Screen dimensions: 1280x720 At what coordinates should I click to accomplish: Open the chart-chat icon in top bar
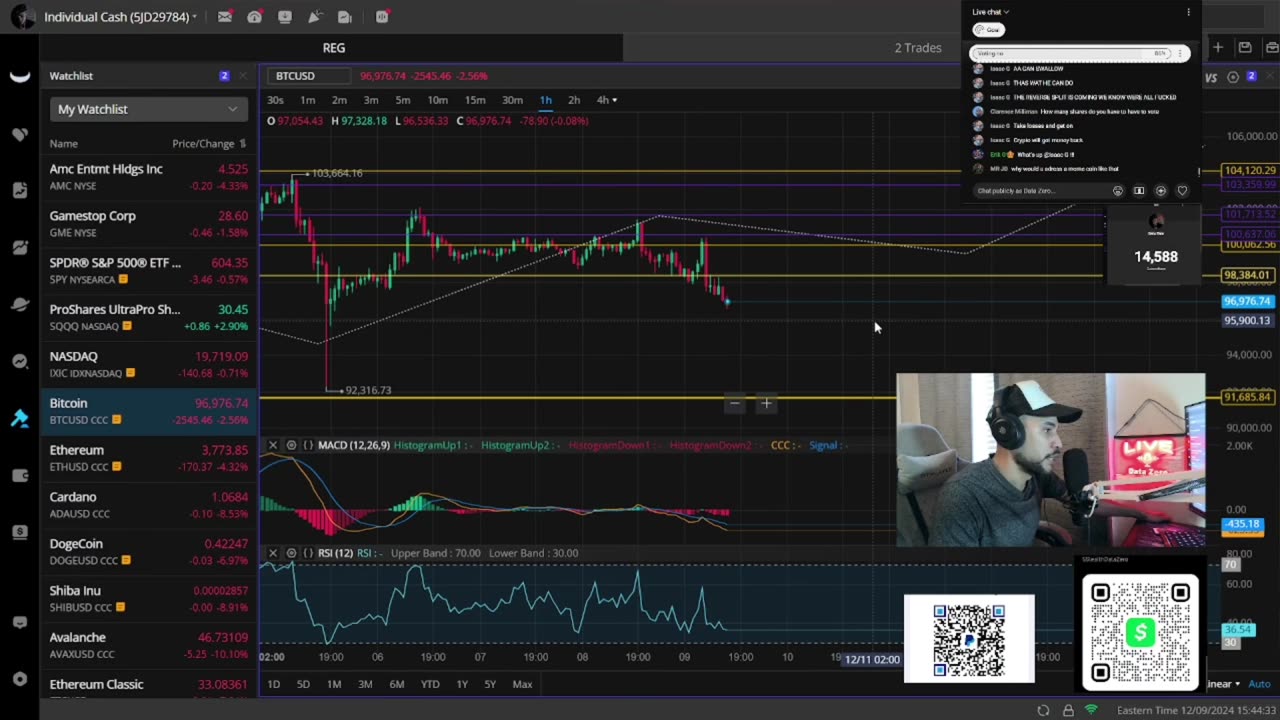(x=345, y=17)
